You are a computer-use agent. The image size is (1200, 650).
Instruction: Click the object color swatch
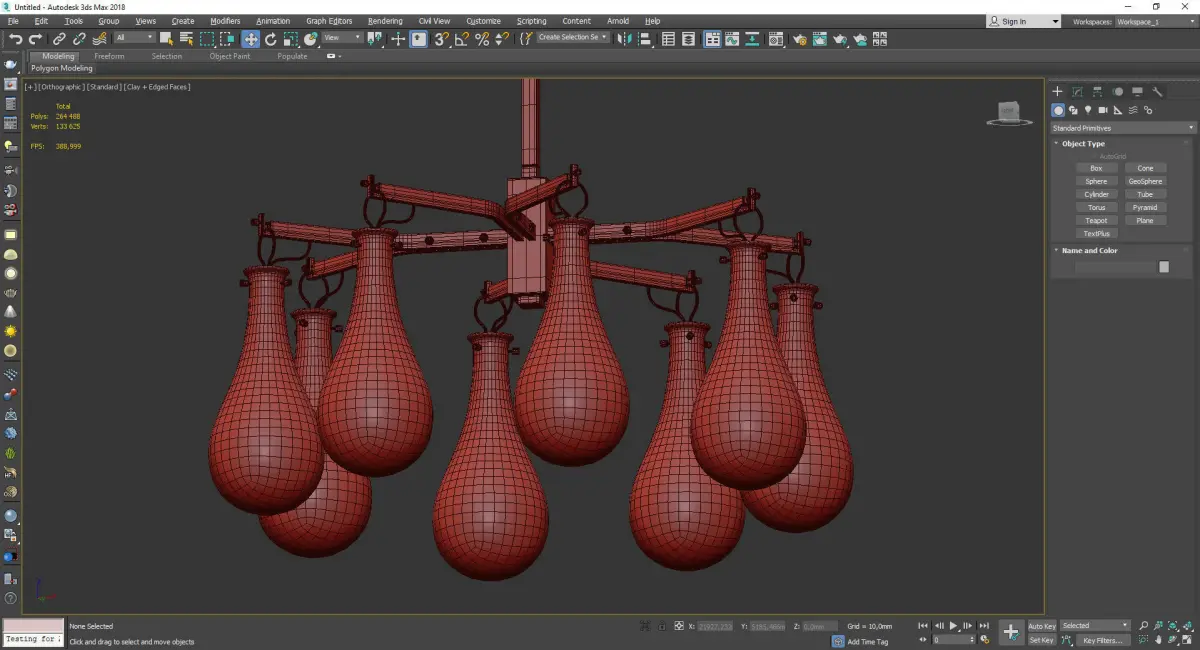[1163, 267]
